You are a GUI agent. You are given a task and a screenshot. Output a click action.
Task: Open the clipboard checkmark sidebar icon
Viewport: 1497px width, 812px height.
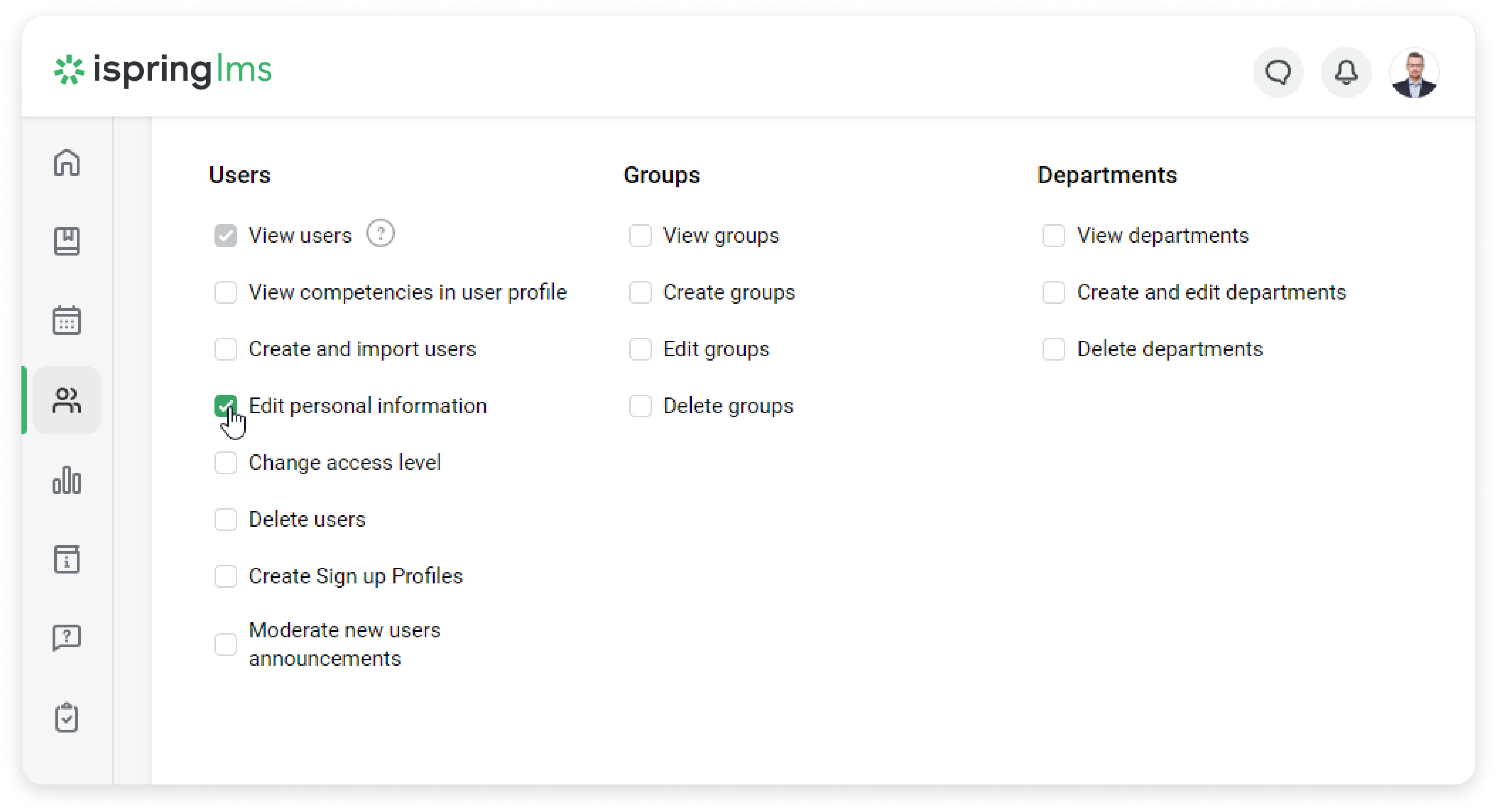[67, 717]
